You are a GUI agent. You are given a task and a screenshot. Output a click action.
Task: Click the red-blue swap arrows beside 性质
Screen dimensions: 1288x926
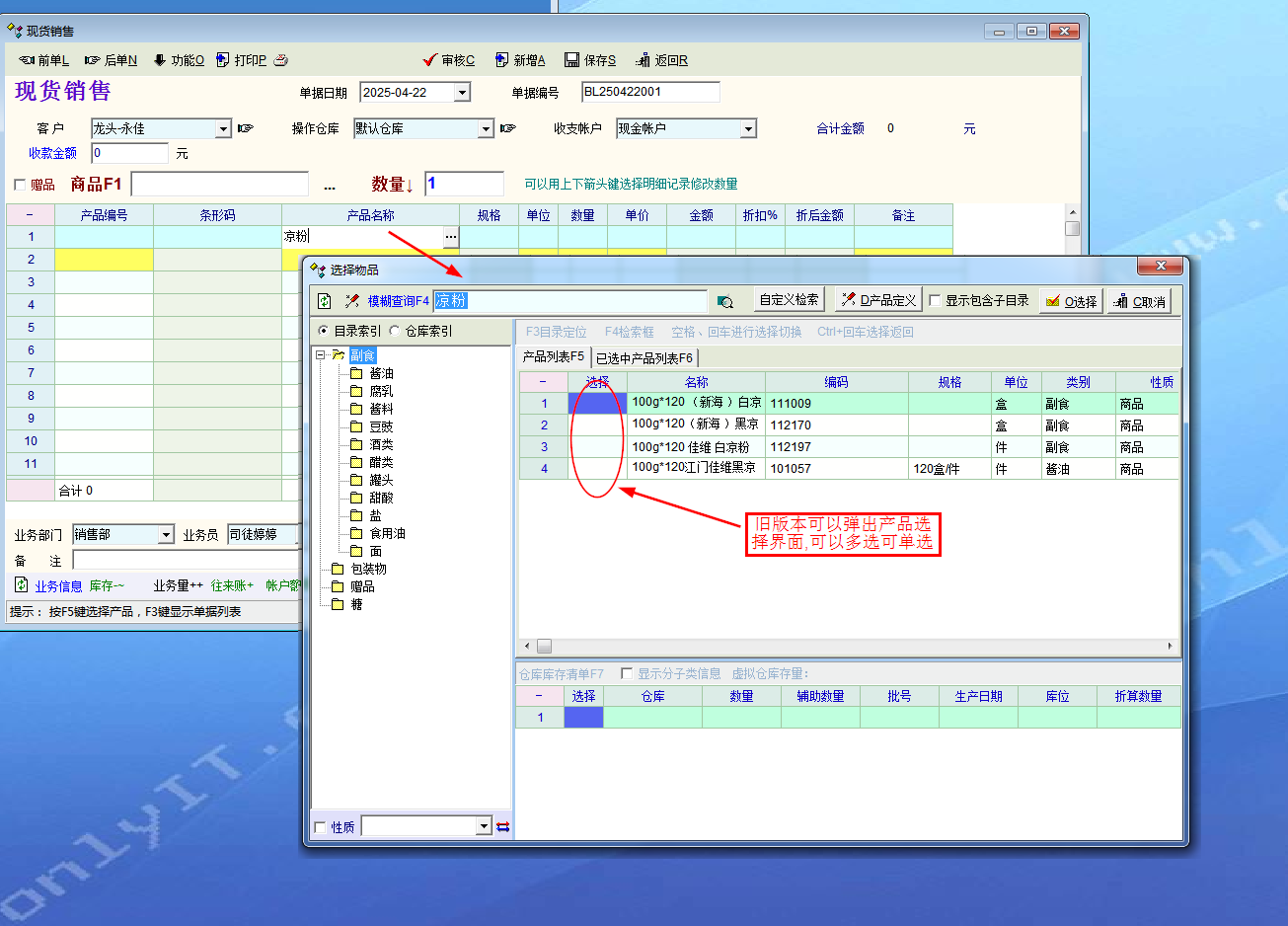click(502, 826)
